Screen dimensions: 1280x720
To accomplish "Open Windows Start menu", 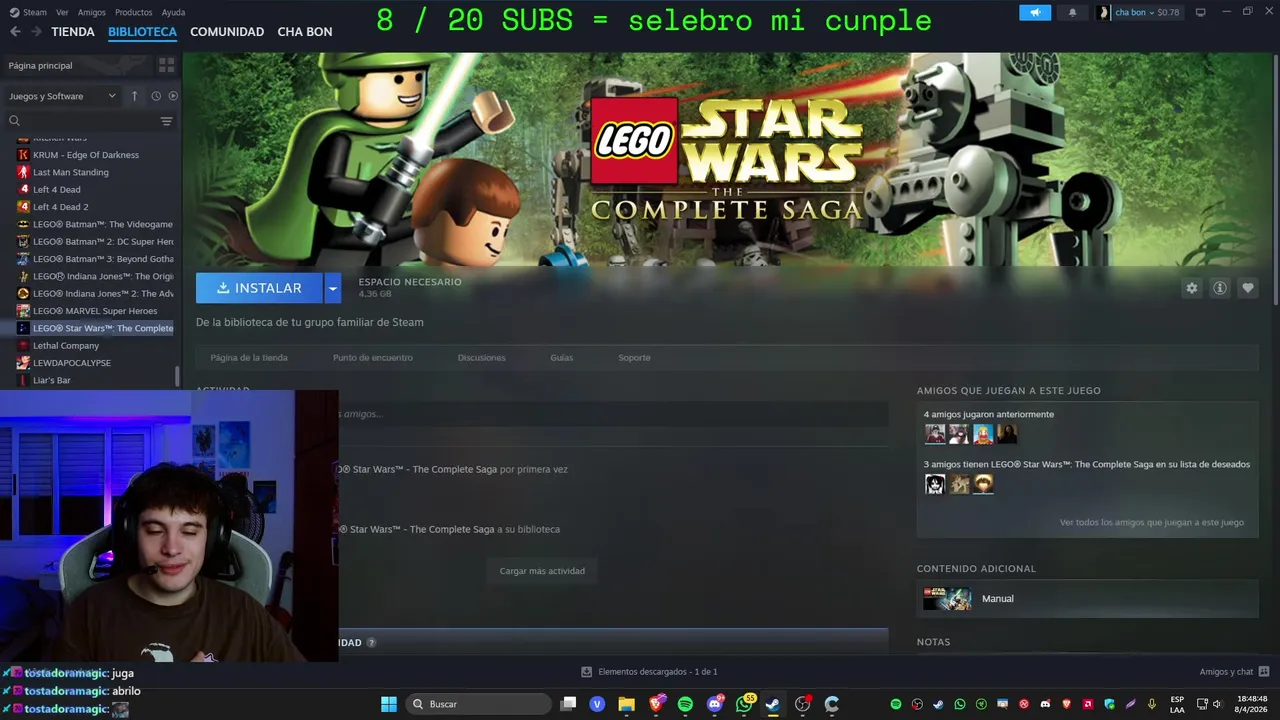I will [x=388, y=704].
